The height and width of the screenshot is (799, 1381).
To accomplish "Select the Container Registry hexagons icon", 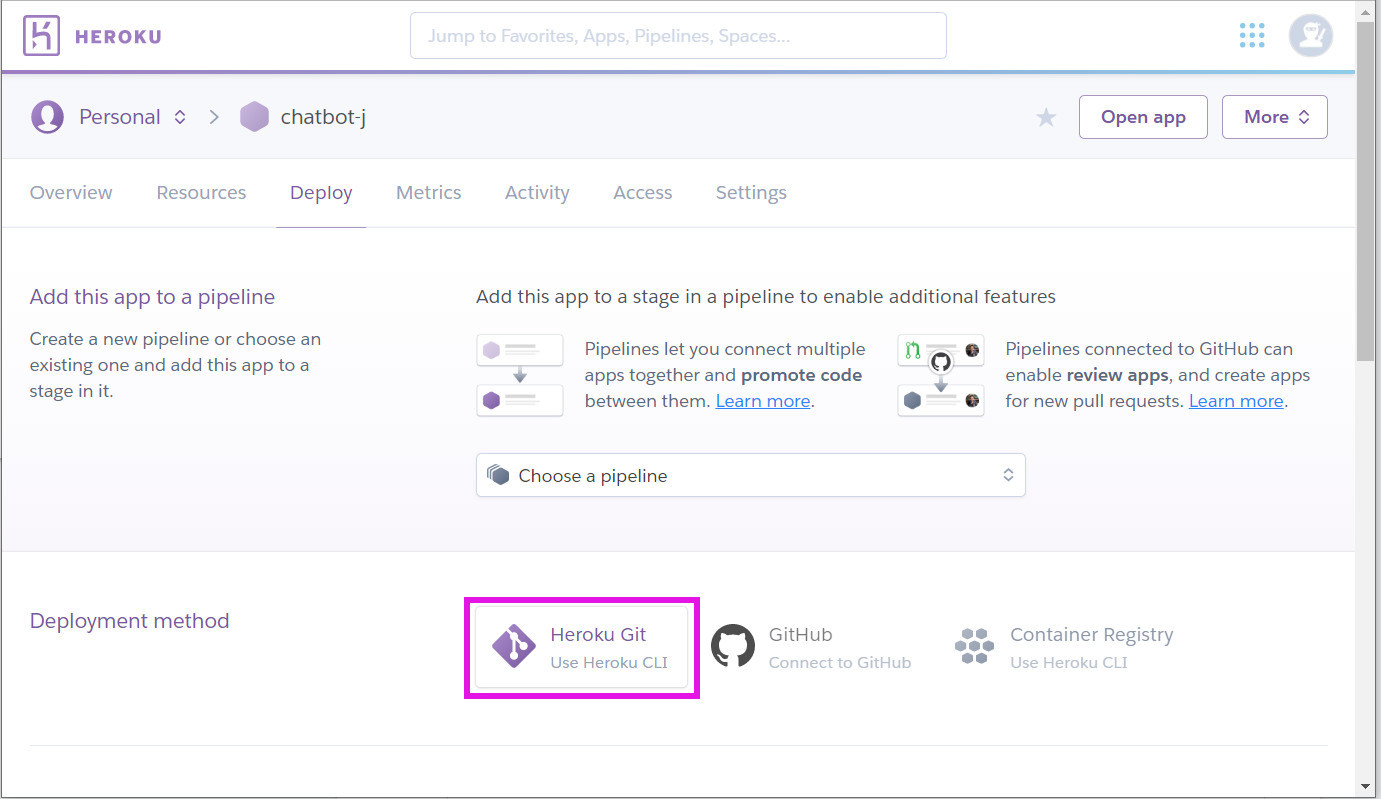I will pos(974,647).
